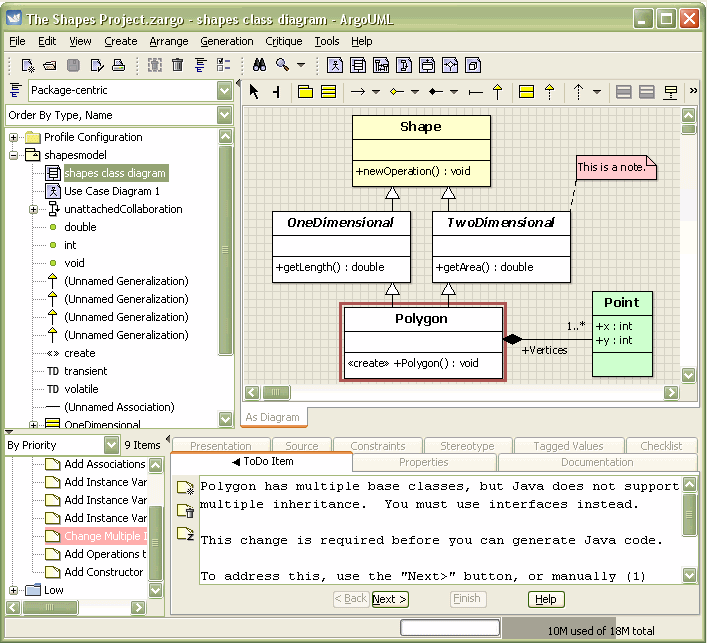Click the Save Project disk icon
The width and height of the screenshot is (707, 643).
tap(73, 66)
